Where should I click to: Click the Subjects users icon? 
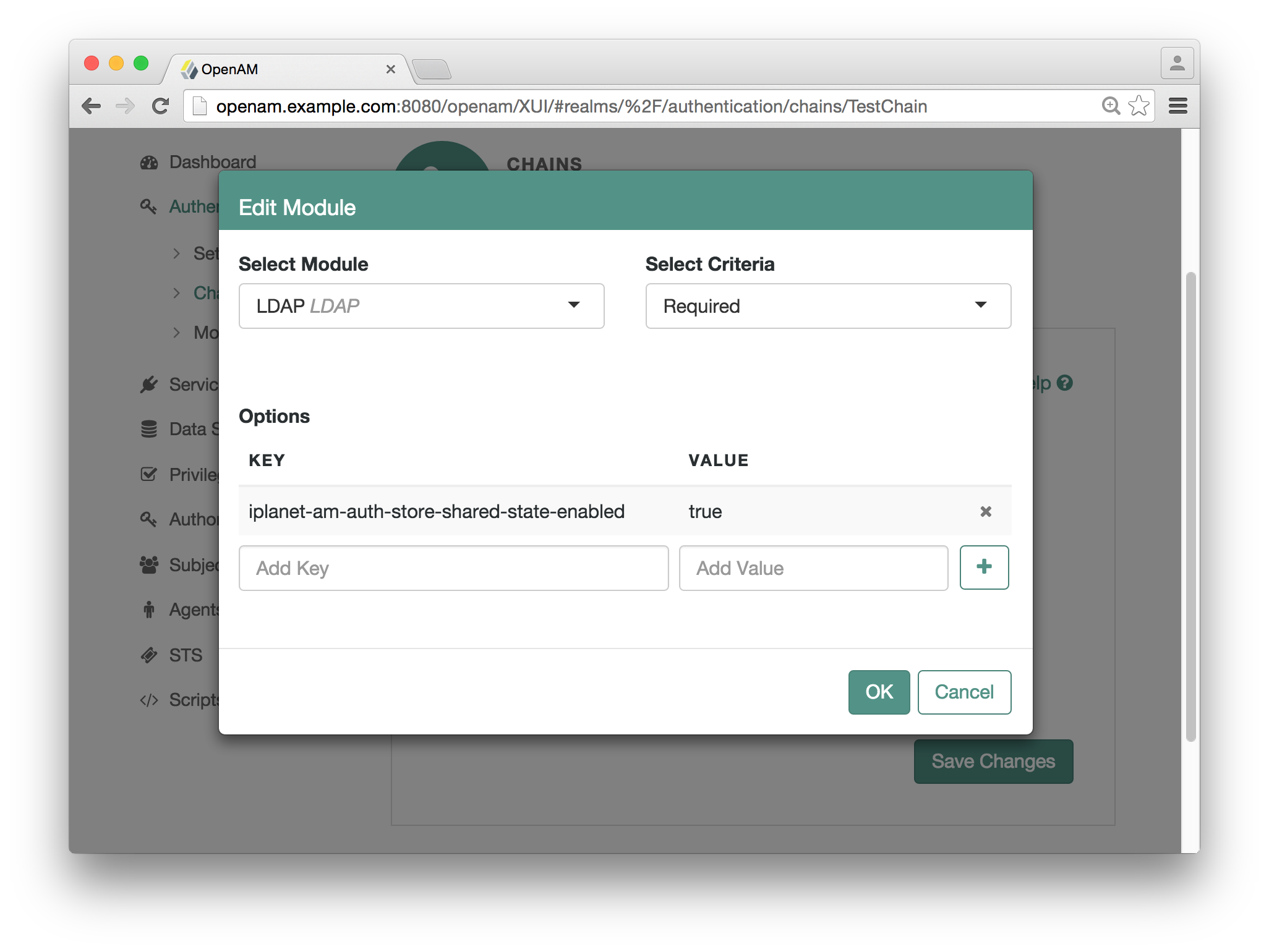click(x=149, y=564)
